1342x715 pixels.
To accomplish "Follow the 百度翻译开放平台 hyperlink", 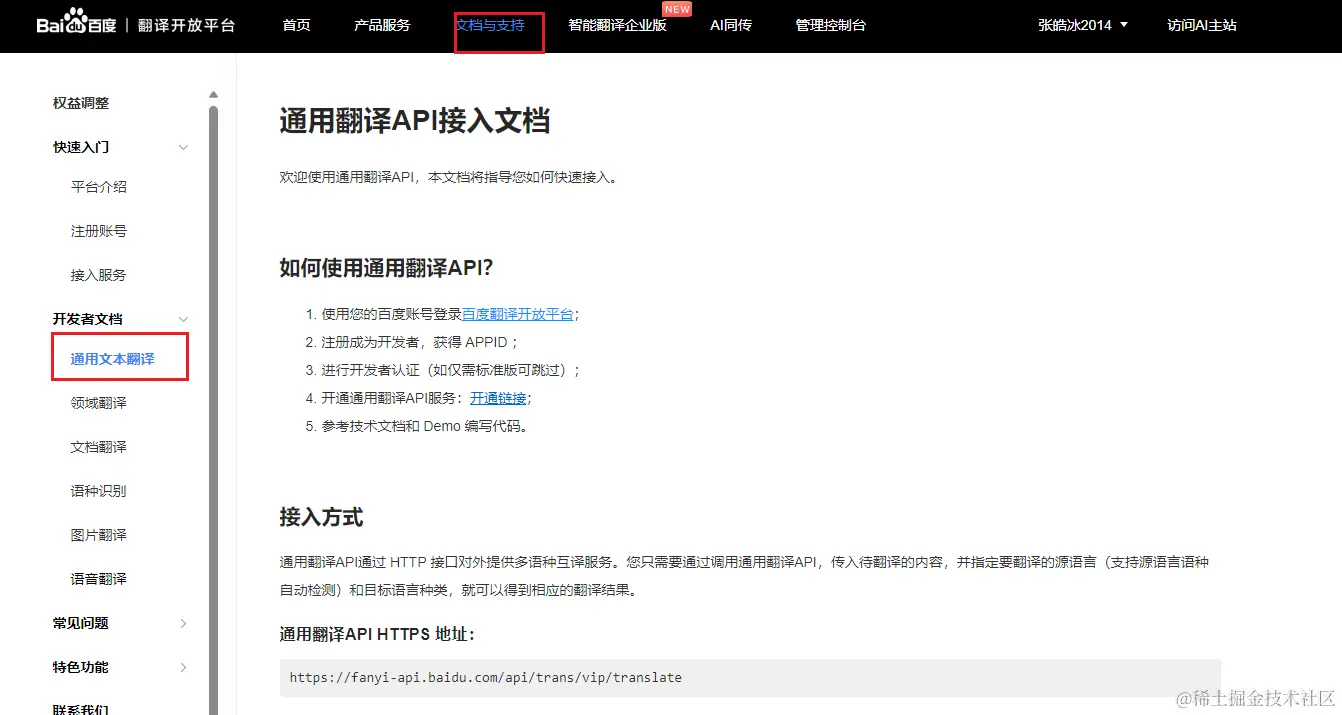I will click(518, 314).
